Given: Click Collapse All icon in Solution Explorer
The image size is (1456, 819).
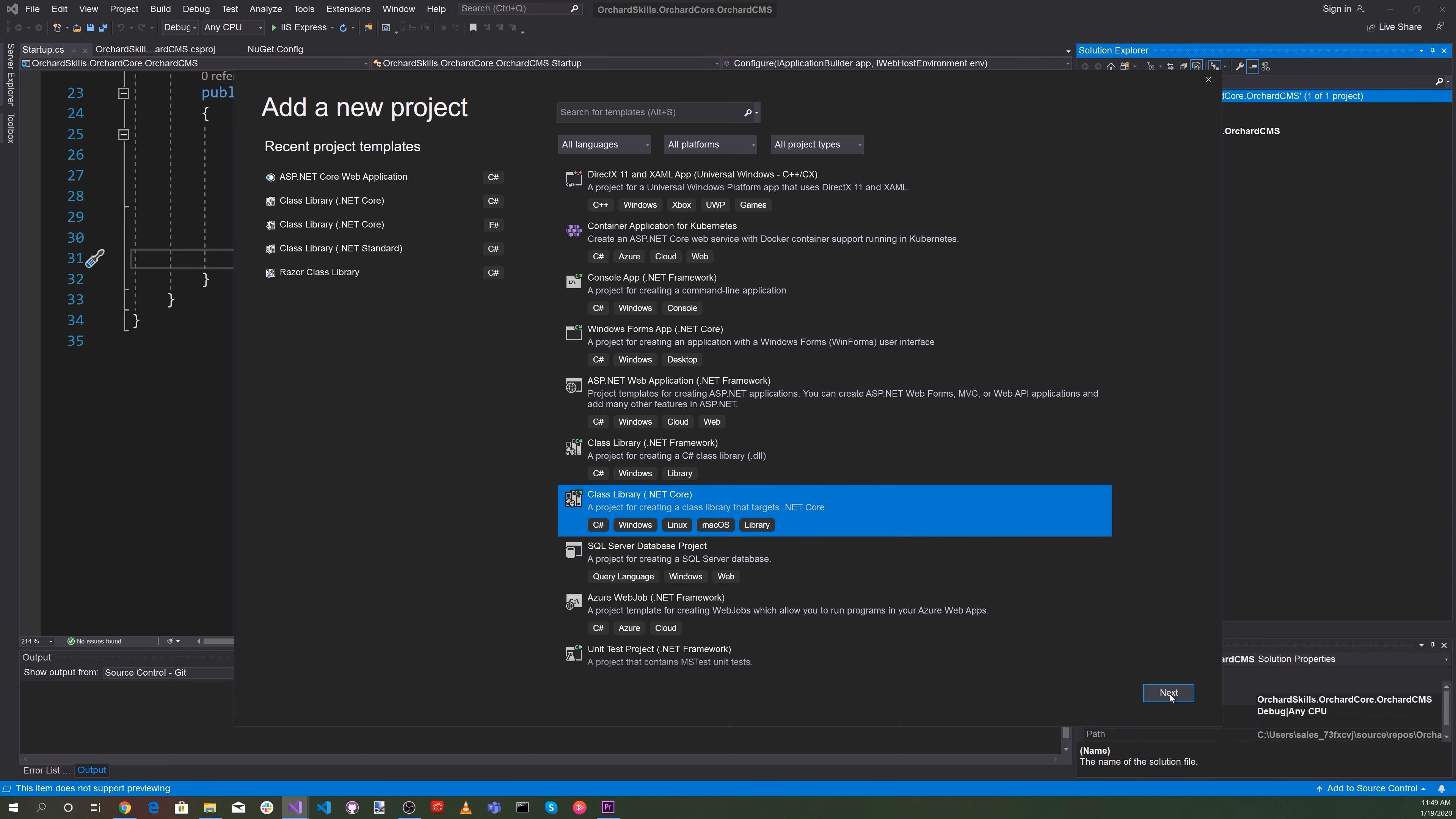Looking at the screenshot, I should coord(1183,66).
